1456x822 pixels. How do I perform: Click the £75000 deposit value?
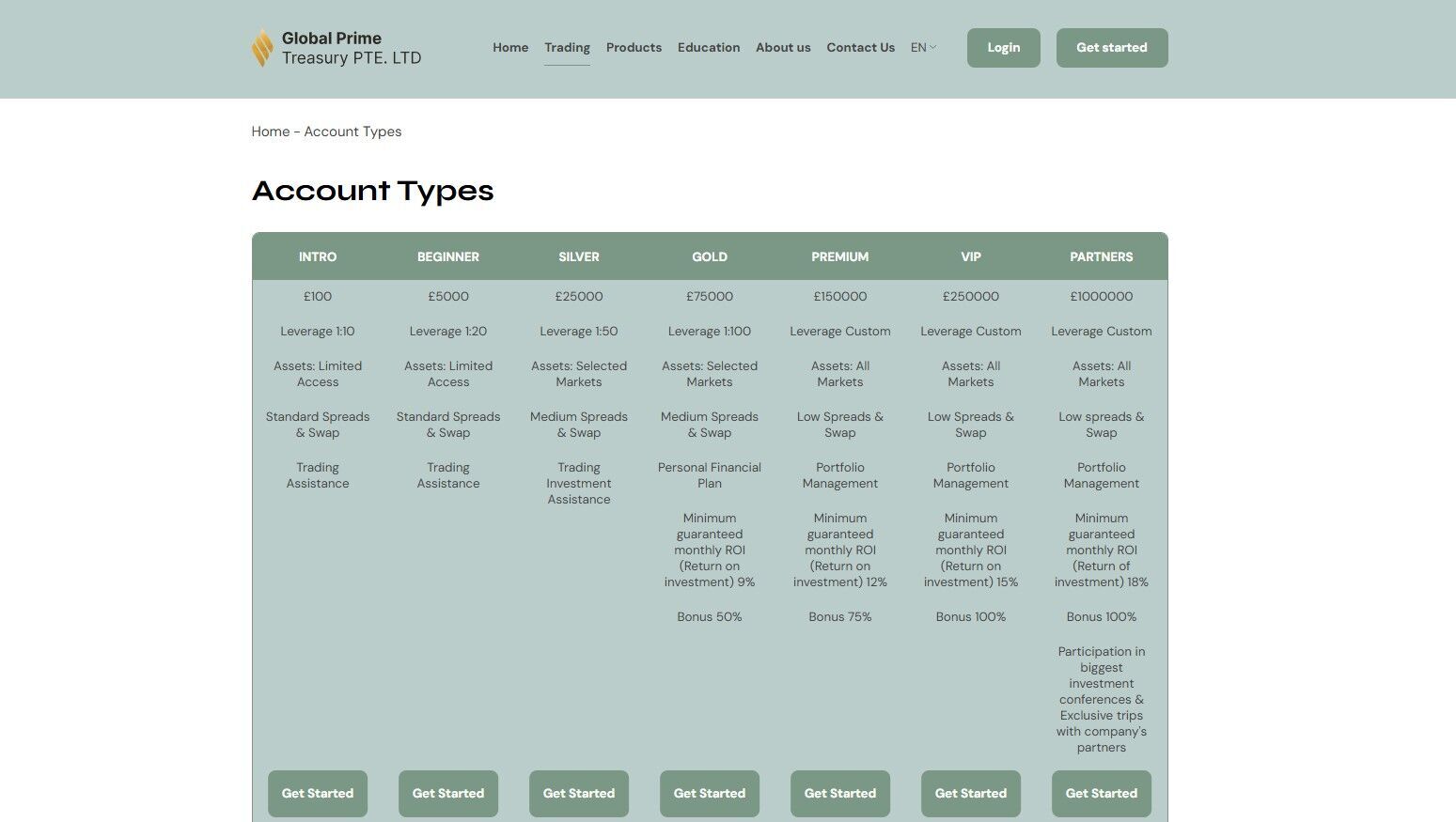pyautogui.click(x=710, y=296)
